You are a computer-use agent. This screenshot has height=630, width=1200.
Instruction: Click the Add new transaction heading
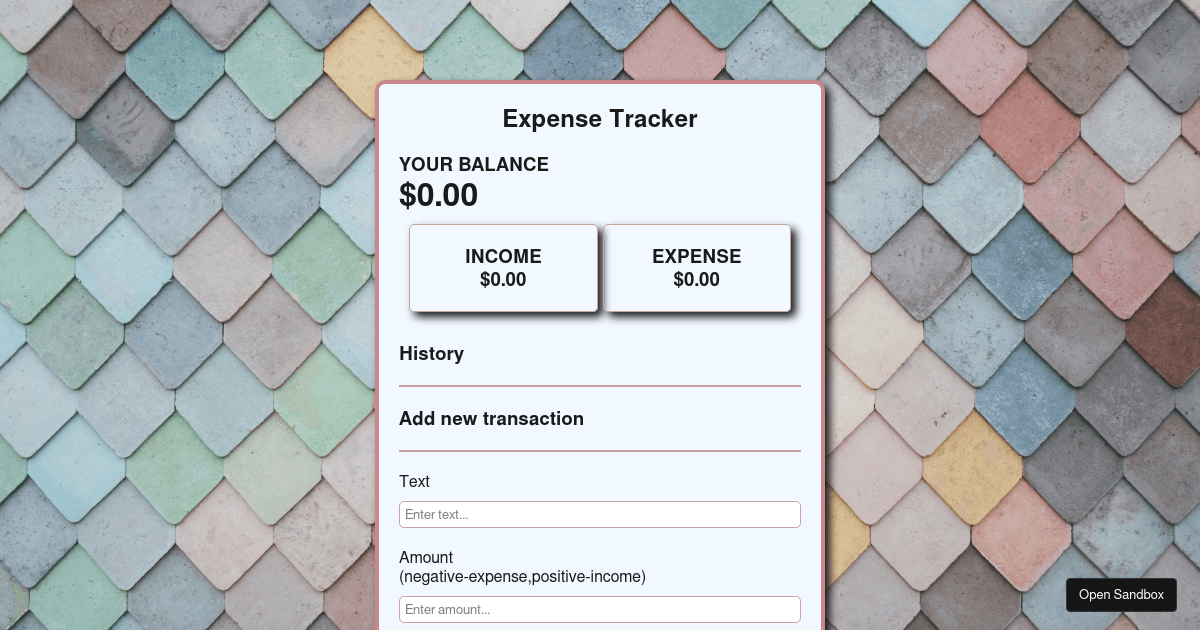click(491, 418)
